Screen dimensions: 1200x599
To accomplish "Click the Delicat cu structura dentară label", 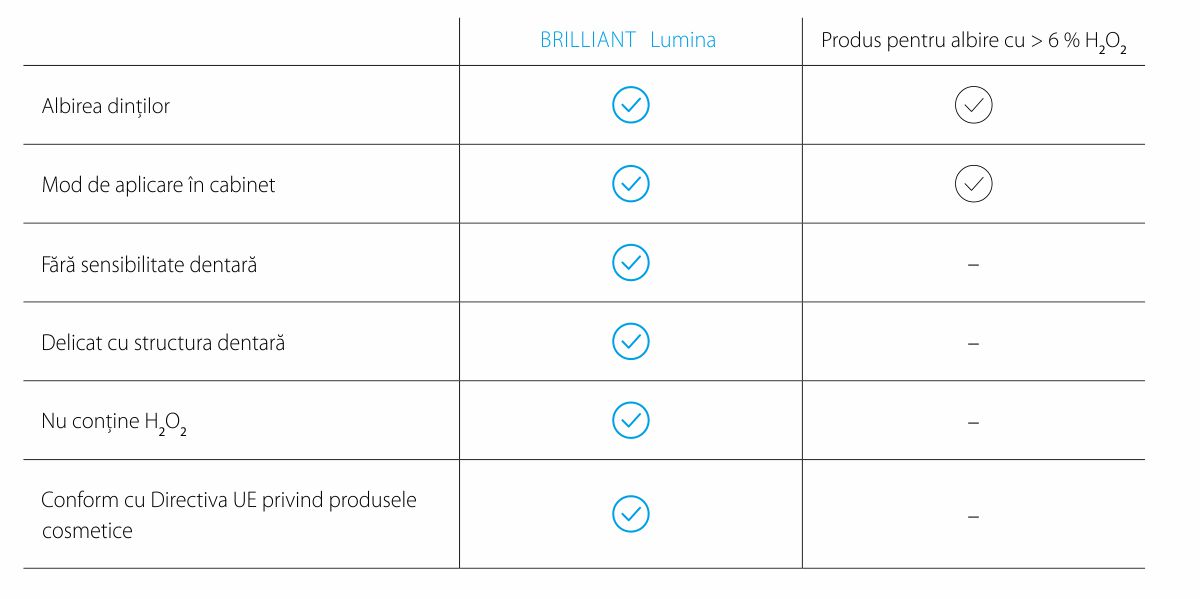I will point(163,343).
